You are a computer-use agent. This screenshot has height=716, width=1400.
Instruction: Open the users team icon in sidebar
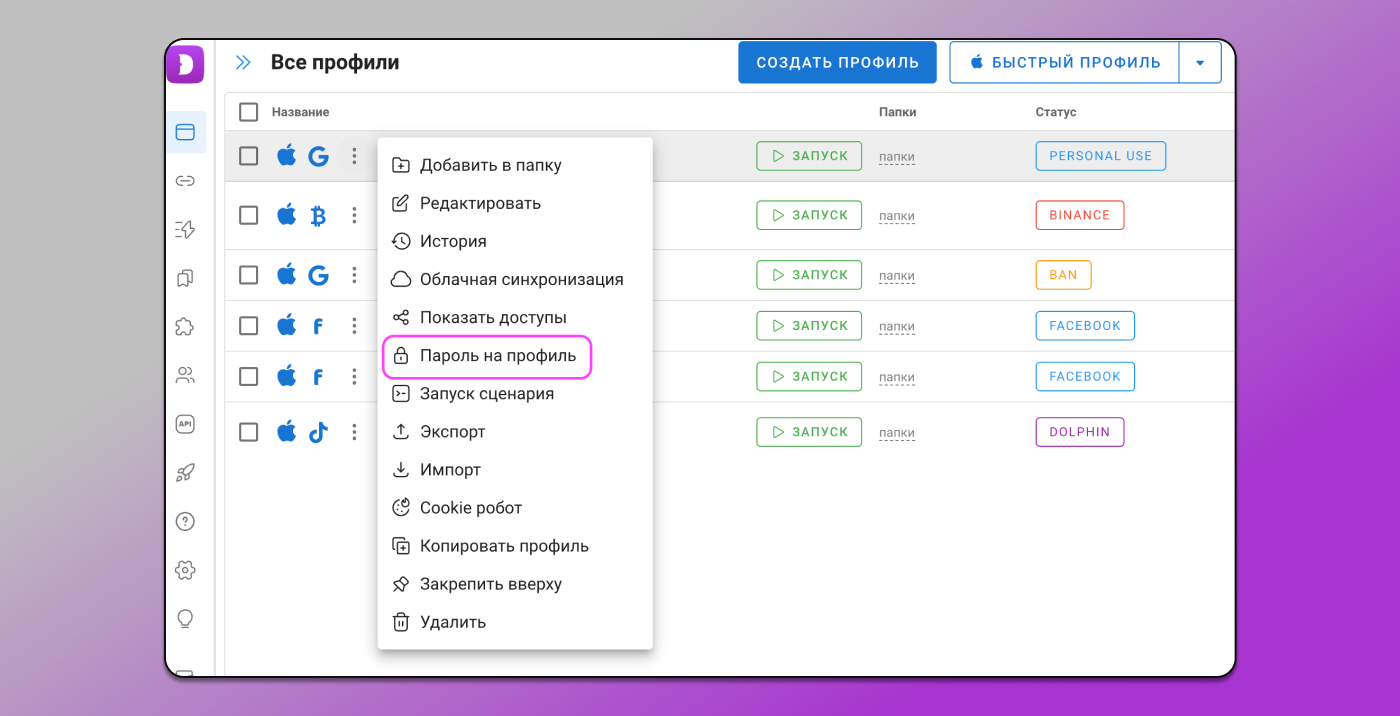click(185, 376)
